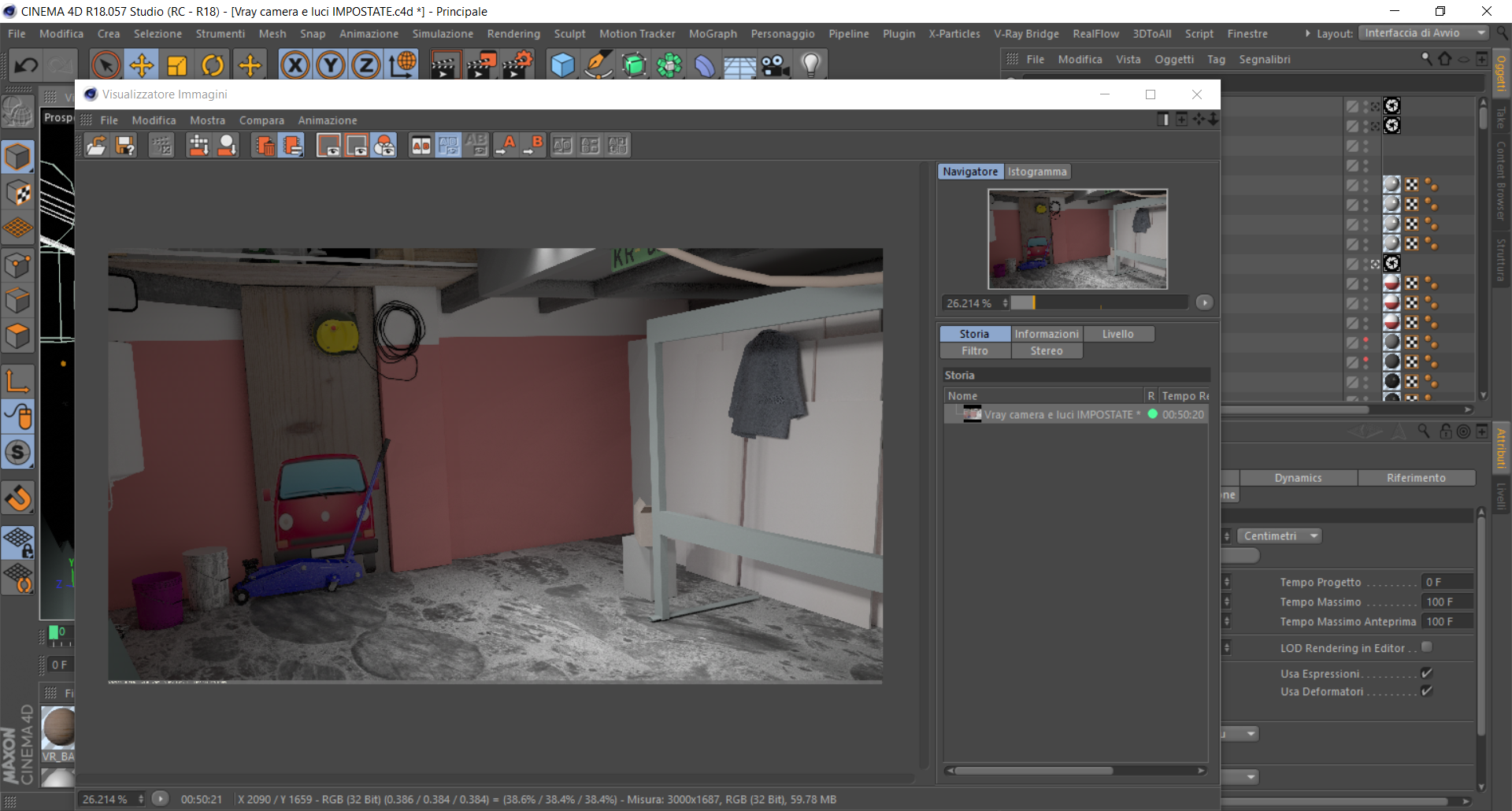Click the Tempo Progetto value field
Screen dimensions: 1512x811
[1447, 582]
